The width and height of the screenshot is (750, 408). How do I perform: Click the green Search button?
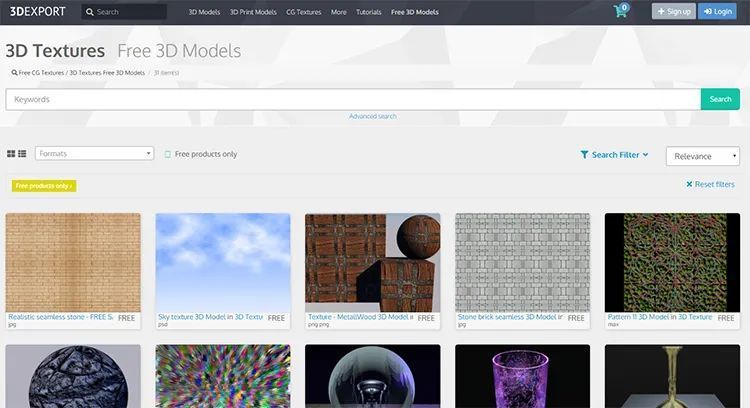[x=720, y=99]
